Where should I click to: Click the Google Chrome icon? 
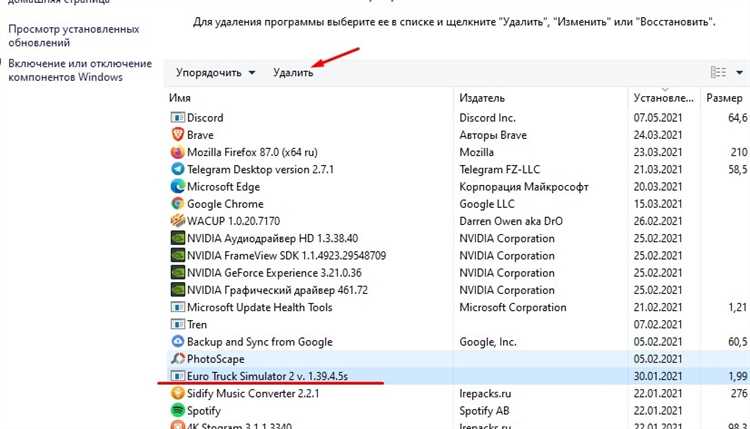tap(177, 204)
